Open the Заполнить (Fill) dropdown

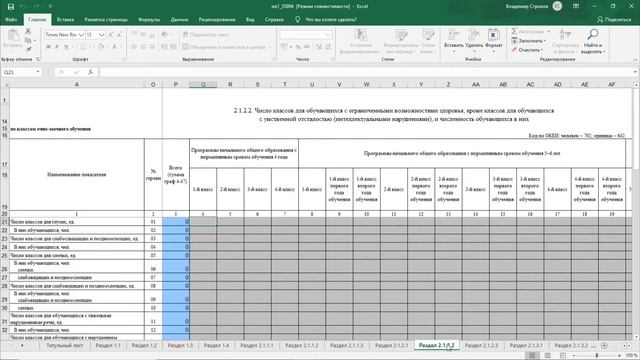[x=529, y=40]
